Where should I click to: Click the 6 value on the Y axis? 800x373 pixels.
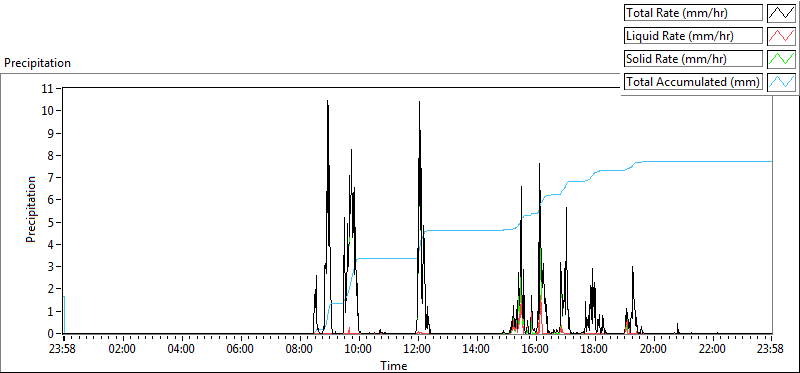click(52, 200)
